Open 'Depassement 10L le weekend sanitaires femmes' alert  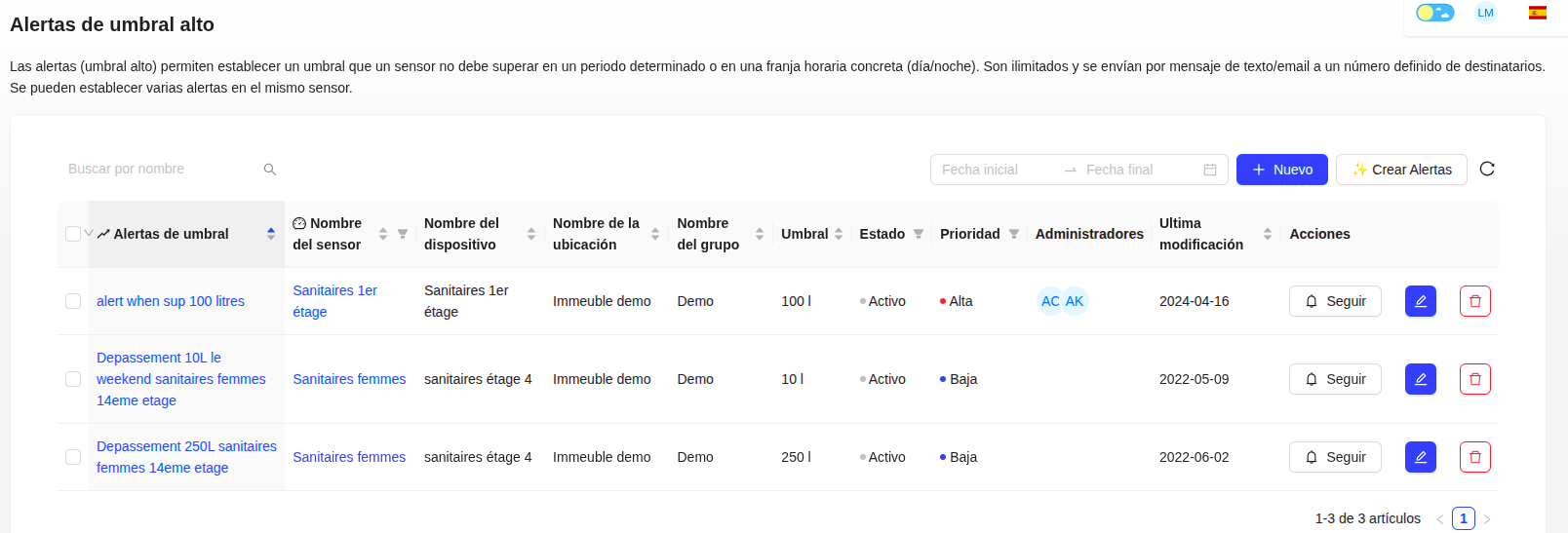pos(181,379)
